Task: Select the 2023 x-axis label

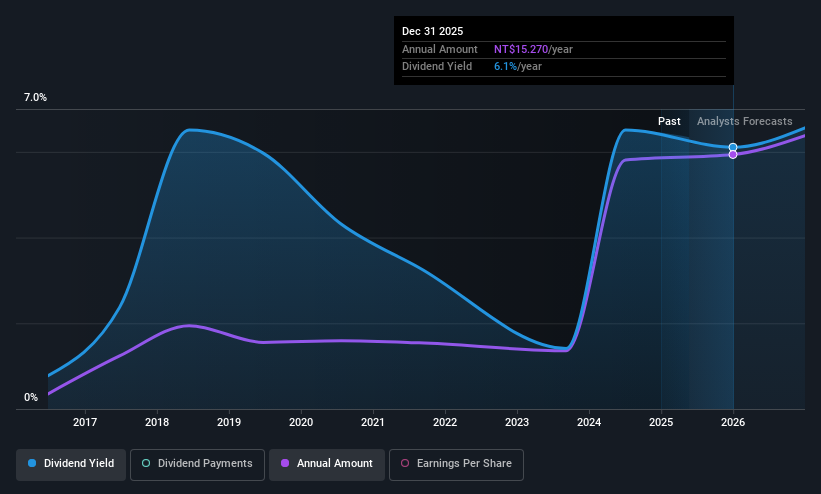Action: (517, 422)
